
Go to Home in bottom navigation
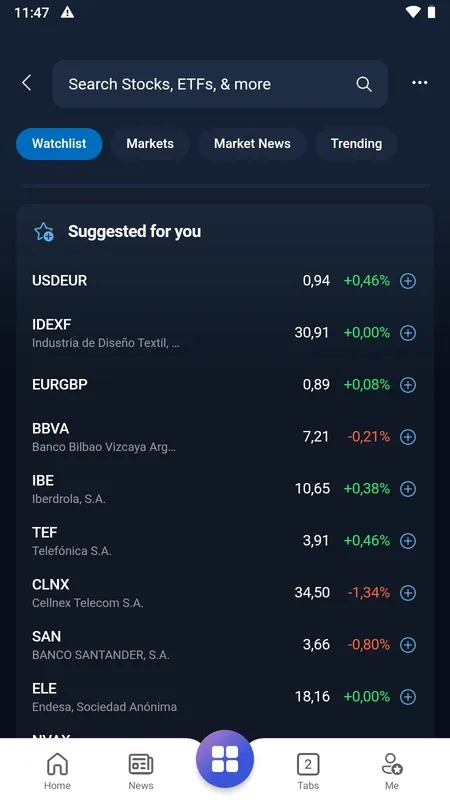(57, 771)
